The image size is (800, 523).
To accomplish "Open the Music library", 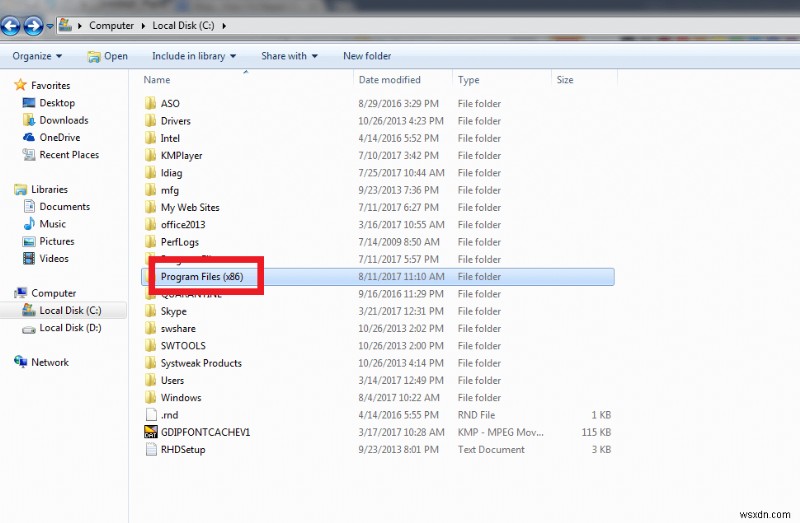I will coord(53,224).
